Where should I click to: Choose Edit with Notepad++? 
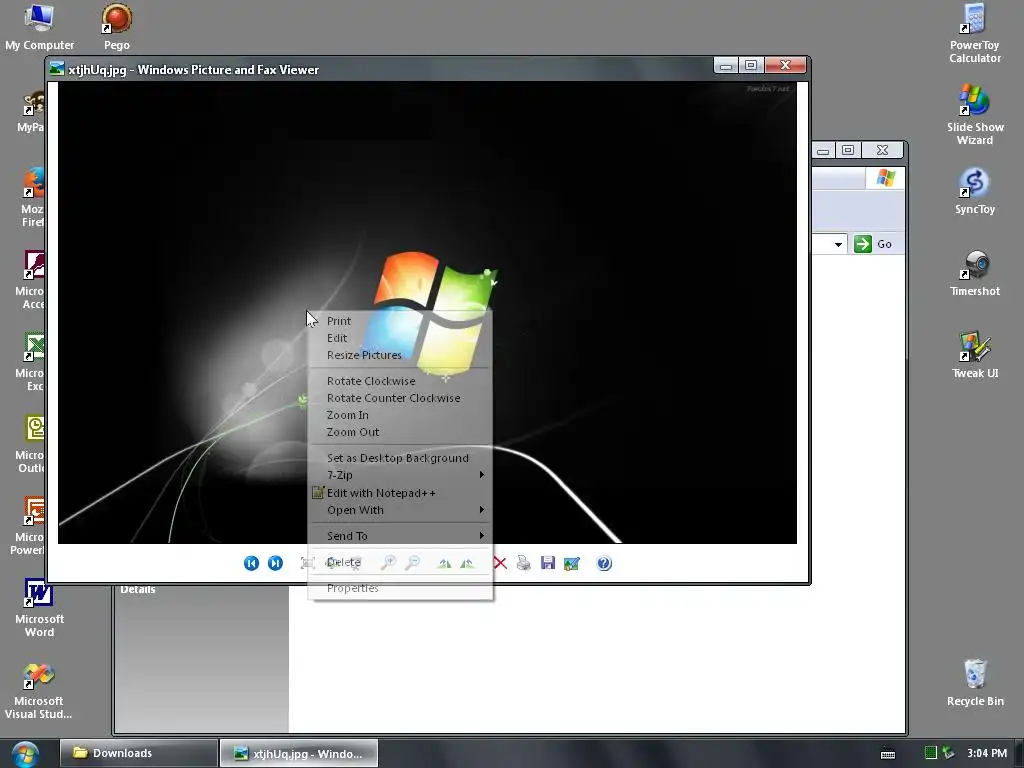(400, 492)
